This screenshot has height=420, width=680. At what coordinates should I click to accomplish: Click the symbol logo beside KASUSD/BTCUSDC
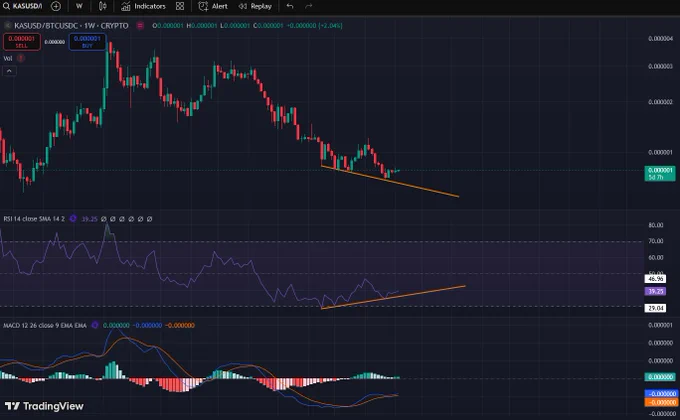click(7, 26)
